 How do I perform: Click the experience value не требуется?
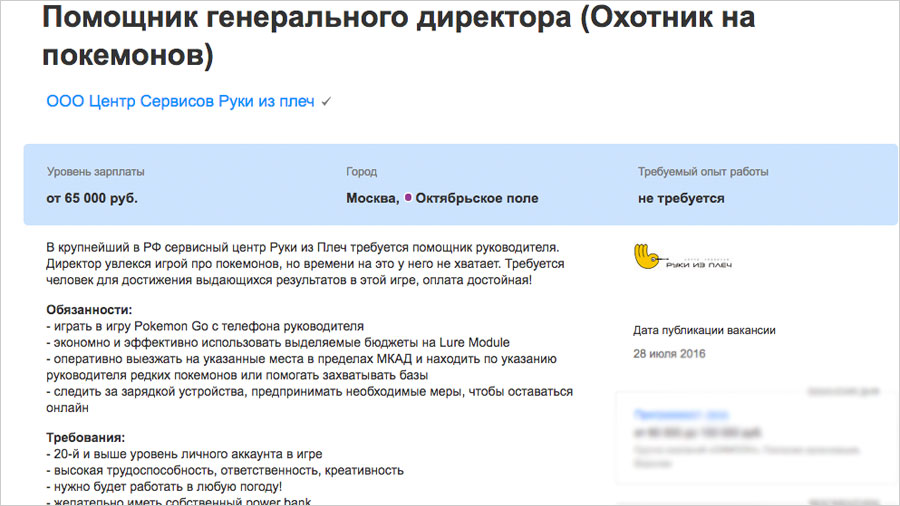click(x=681, y=198)
